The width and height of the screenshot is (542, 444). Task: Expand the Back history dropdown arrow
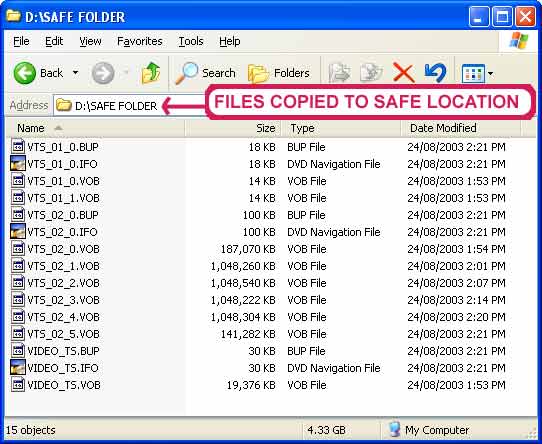point(75,73)
